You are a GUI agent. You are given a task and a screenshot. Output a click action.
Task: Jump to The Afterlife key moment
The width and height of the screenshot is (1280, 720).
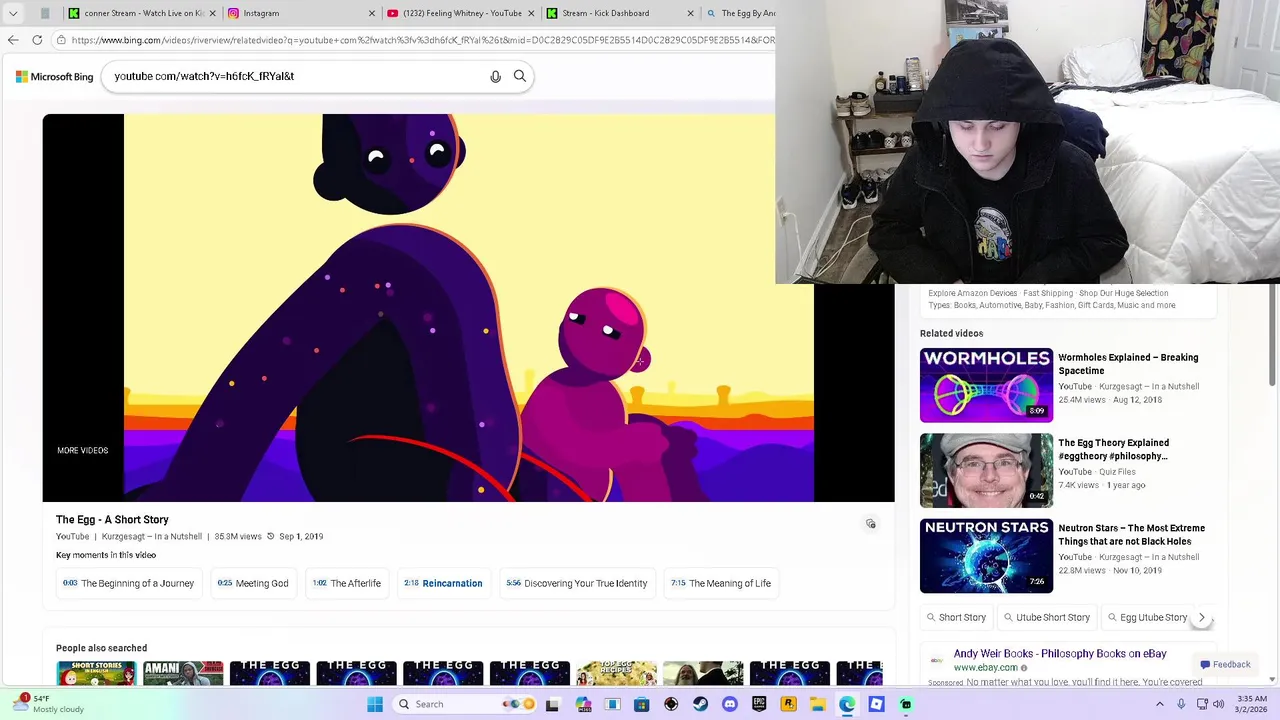347,583
